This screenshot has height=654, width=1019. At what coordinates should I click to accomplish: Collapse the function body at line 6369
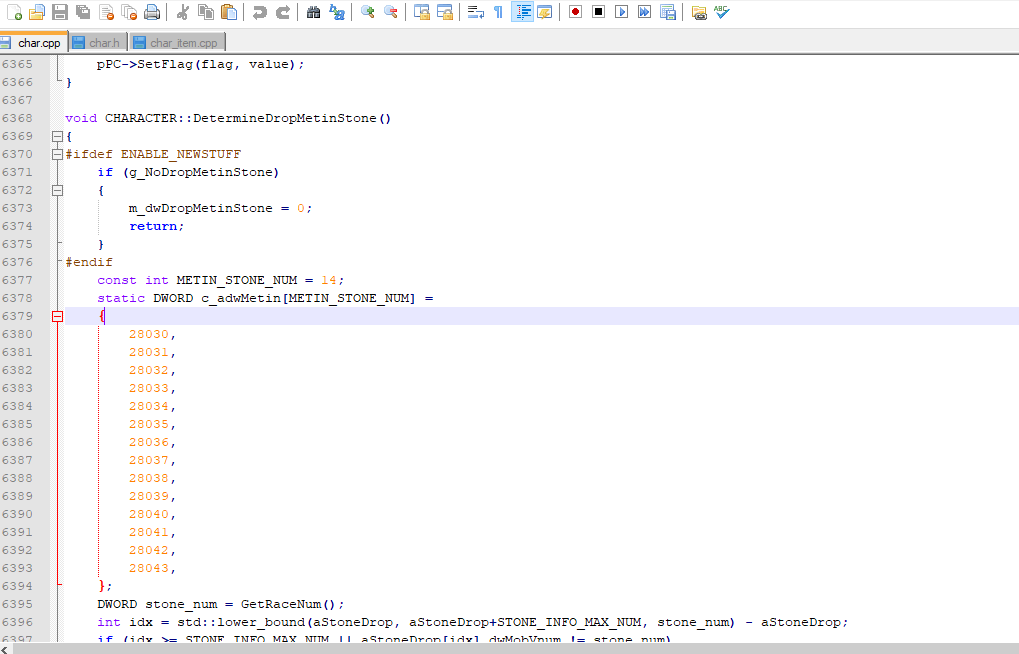click(57, 137)
